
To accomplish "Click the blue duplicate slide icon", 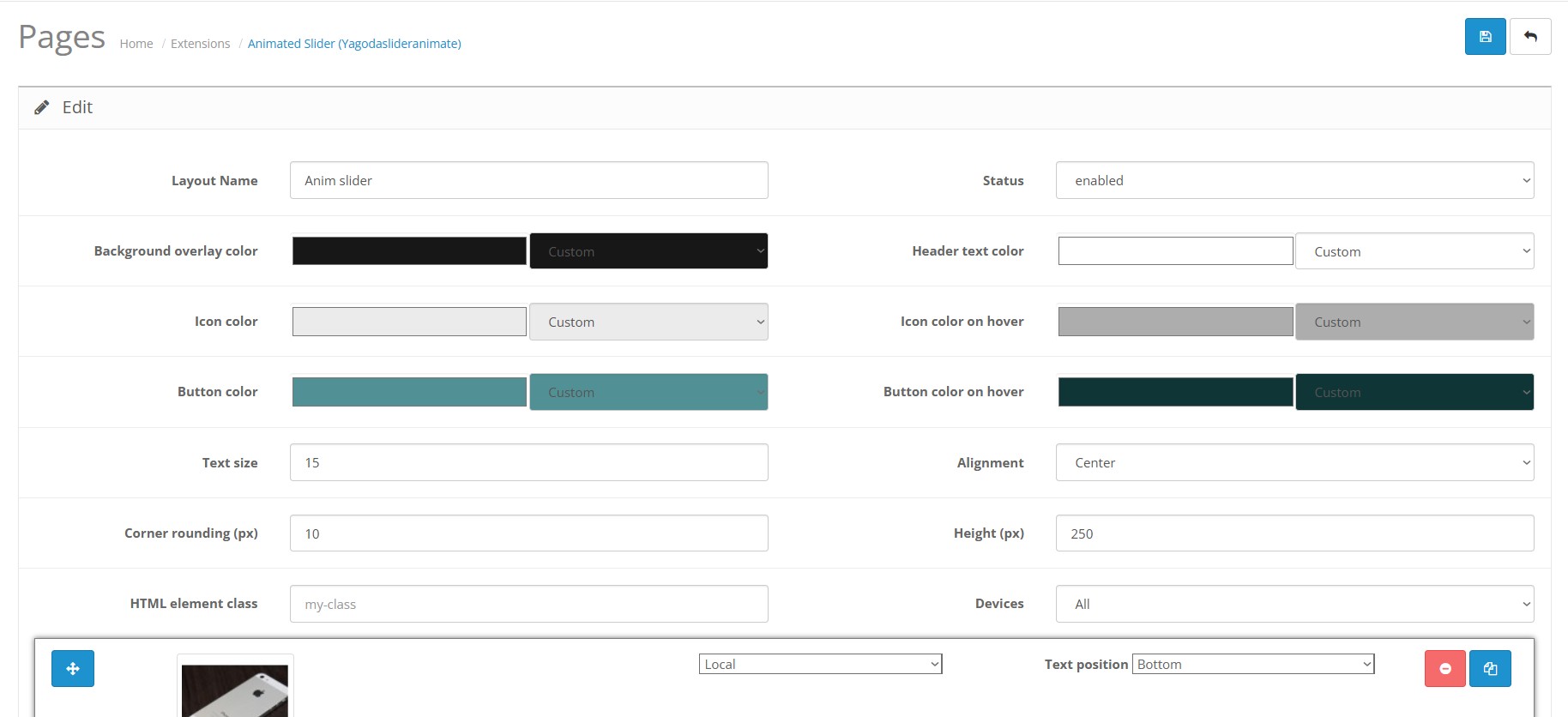I will pyautogui.click(x=1490, y=669).
